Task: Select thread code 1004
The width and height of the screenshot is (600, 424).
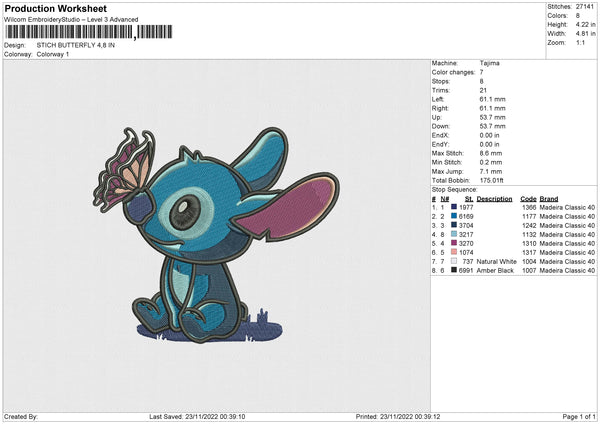Action: [529, 261]
